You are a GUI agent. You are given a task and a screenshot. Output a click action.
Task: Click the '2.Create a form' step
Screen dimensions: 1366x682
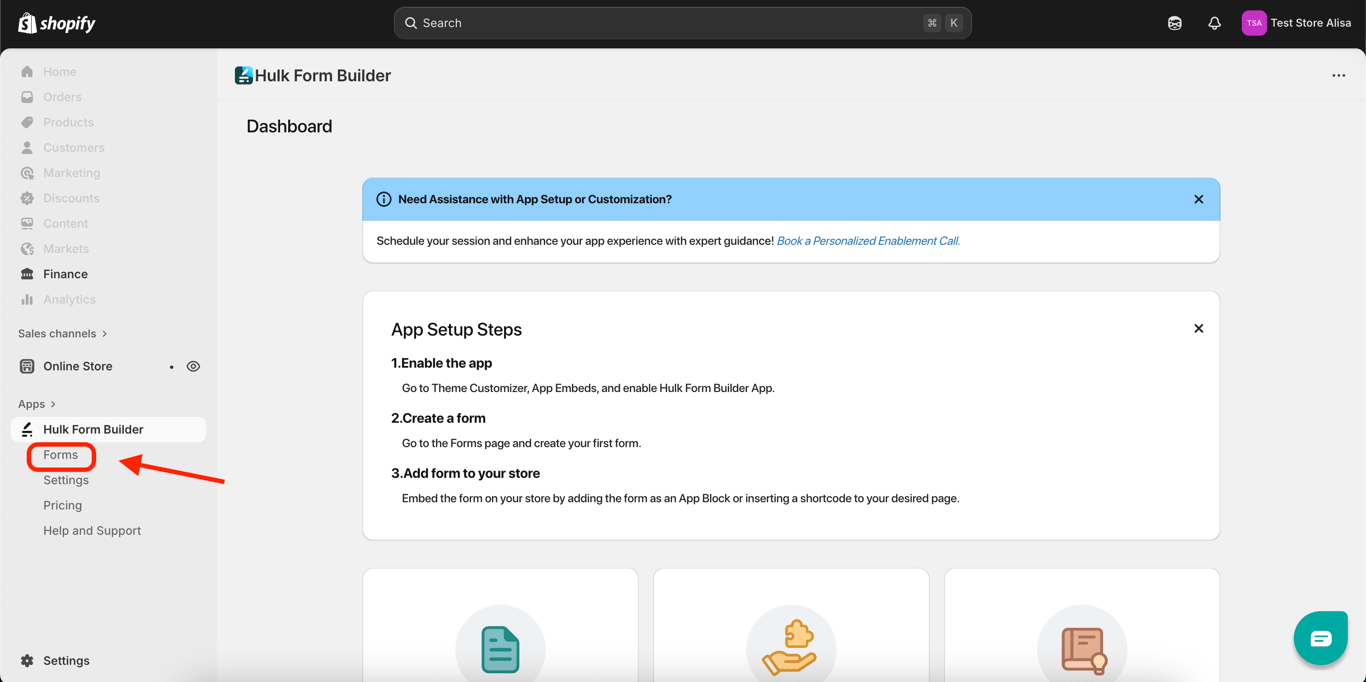tap(438, 418)
